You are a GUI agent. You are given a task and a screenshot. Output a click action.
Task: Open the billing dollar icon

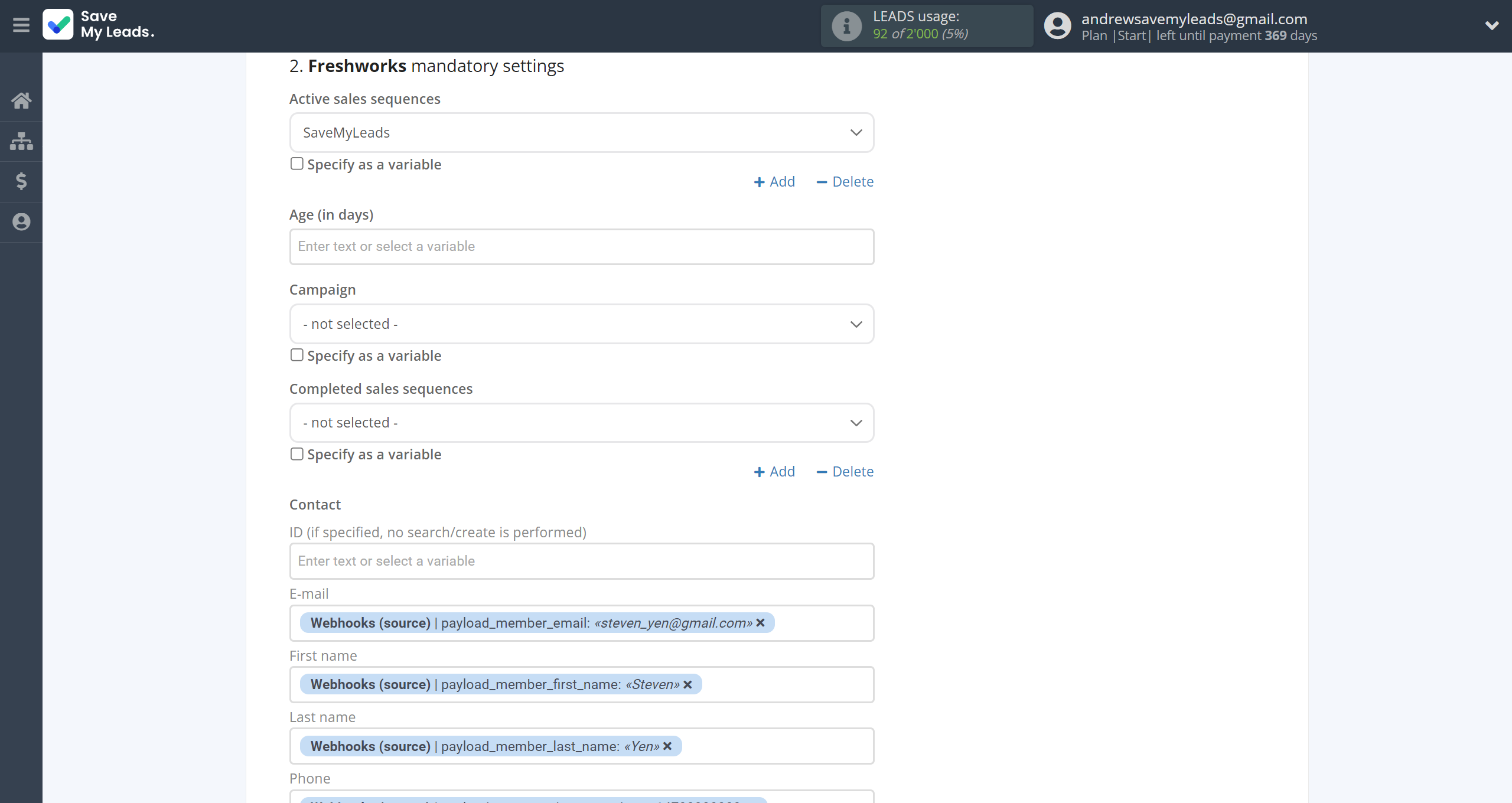21,181
